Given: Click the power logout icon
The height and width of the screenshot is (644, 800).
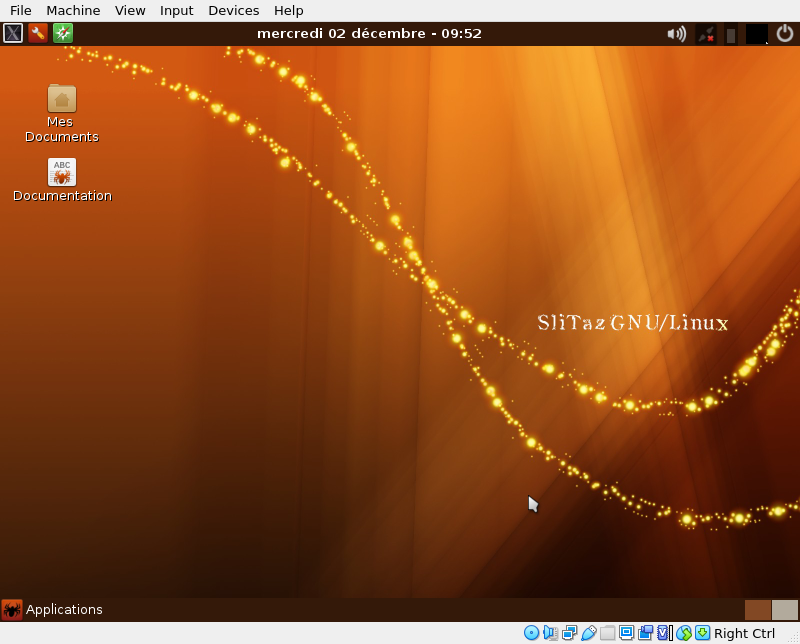Looking at the screenshot, I should click(x=785, y=34).
